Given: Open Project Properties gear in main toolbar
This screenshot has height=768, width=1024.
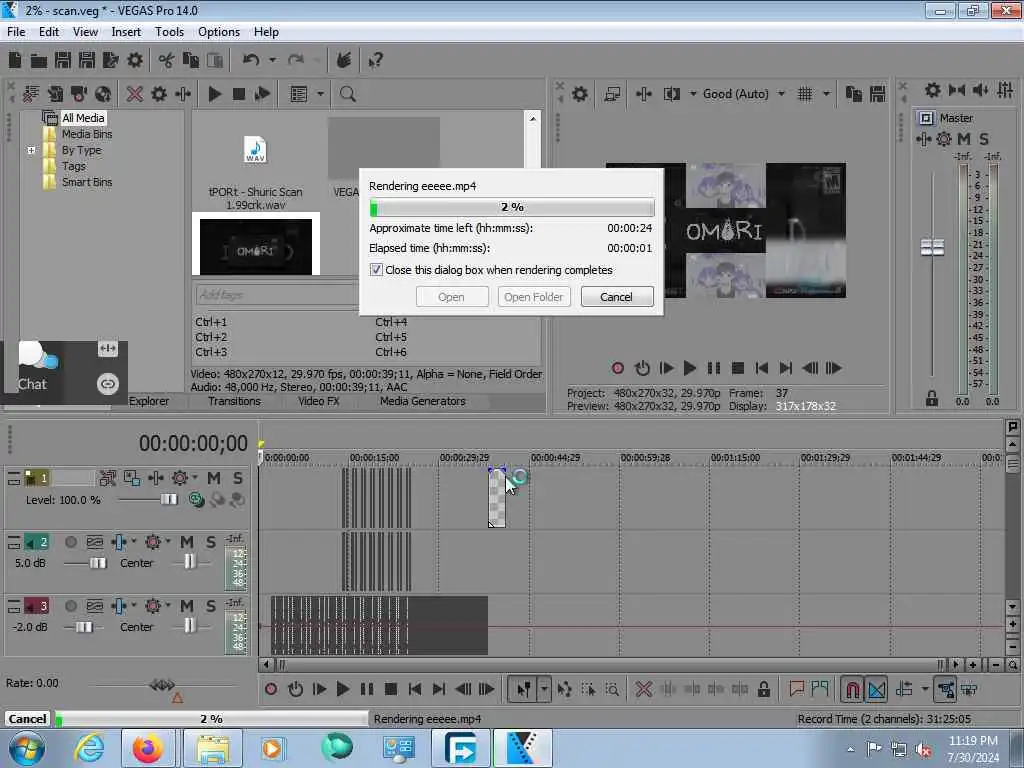Looking at the screenshot, I should 135,61.
